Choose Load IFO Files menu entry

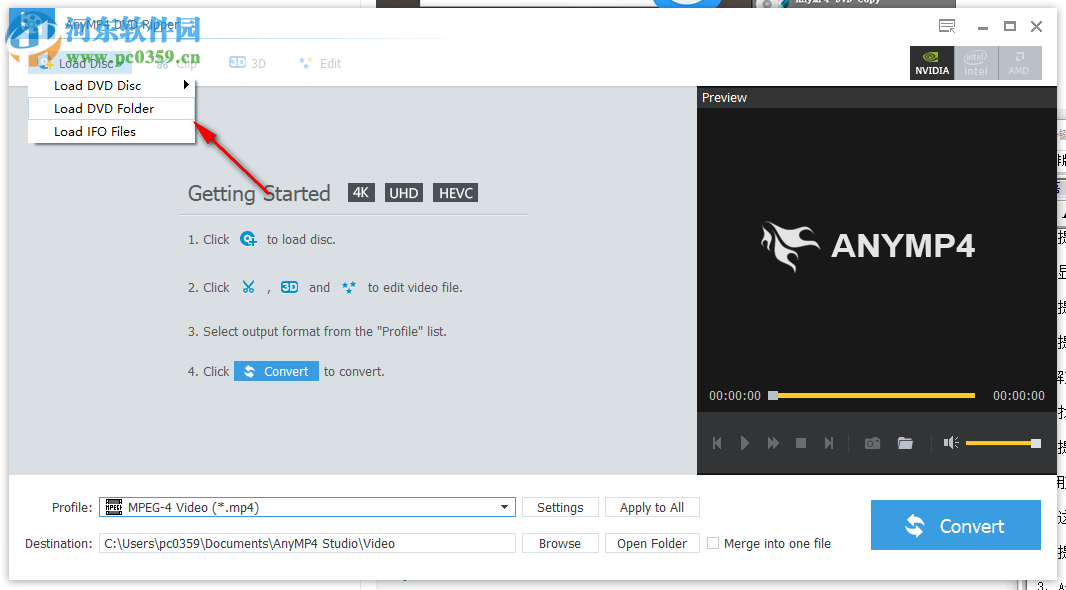[x=111, y=132]
